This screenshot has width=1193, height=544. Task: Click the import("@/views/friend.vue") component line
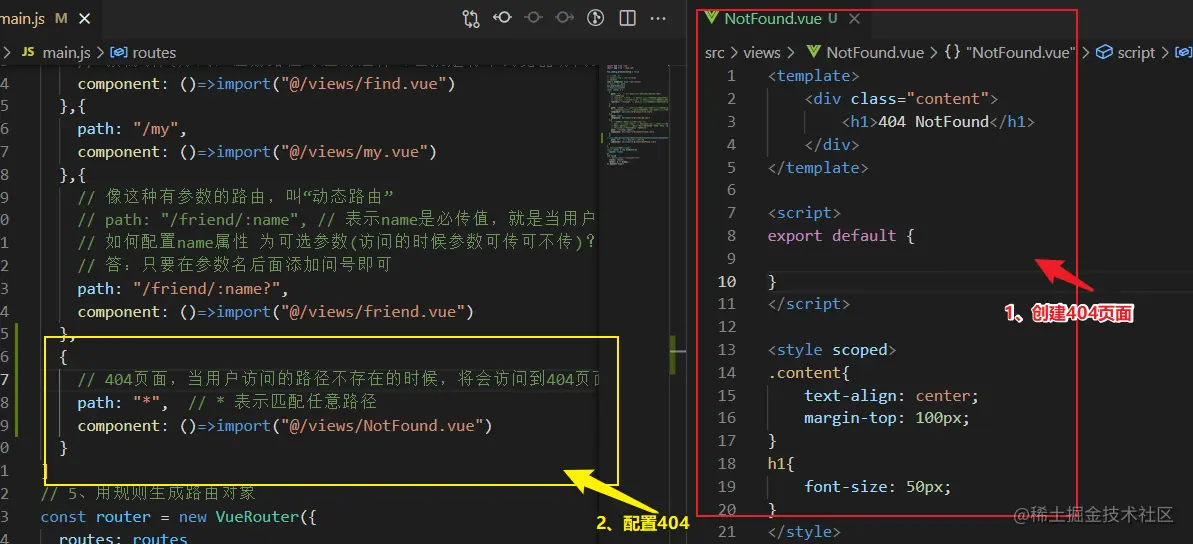pos(275,311)
